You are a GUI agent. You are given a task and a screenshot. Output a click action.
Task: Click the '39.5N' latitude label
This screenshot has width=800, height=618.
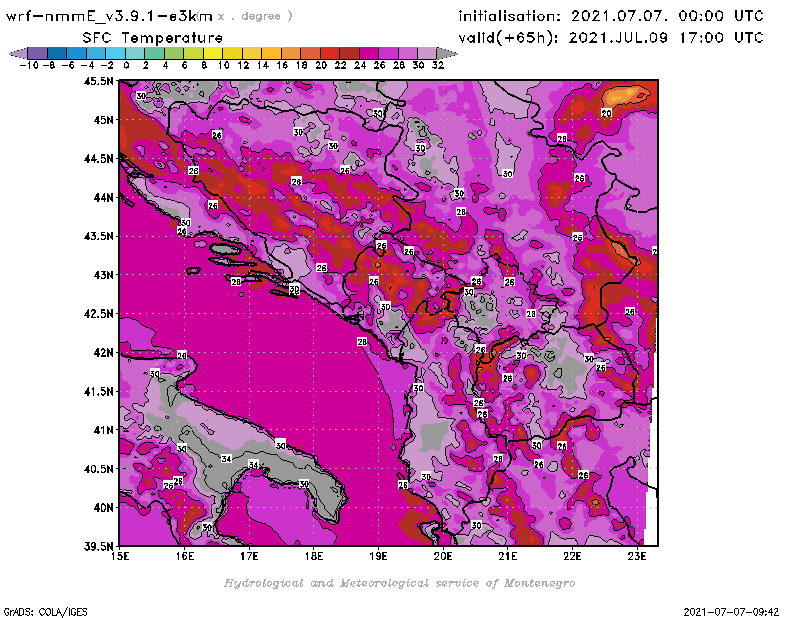(x=98, y=546)
